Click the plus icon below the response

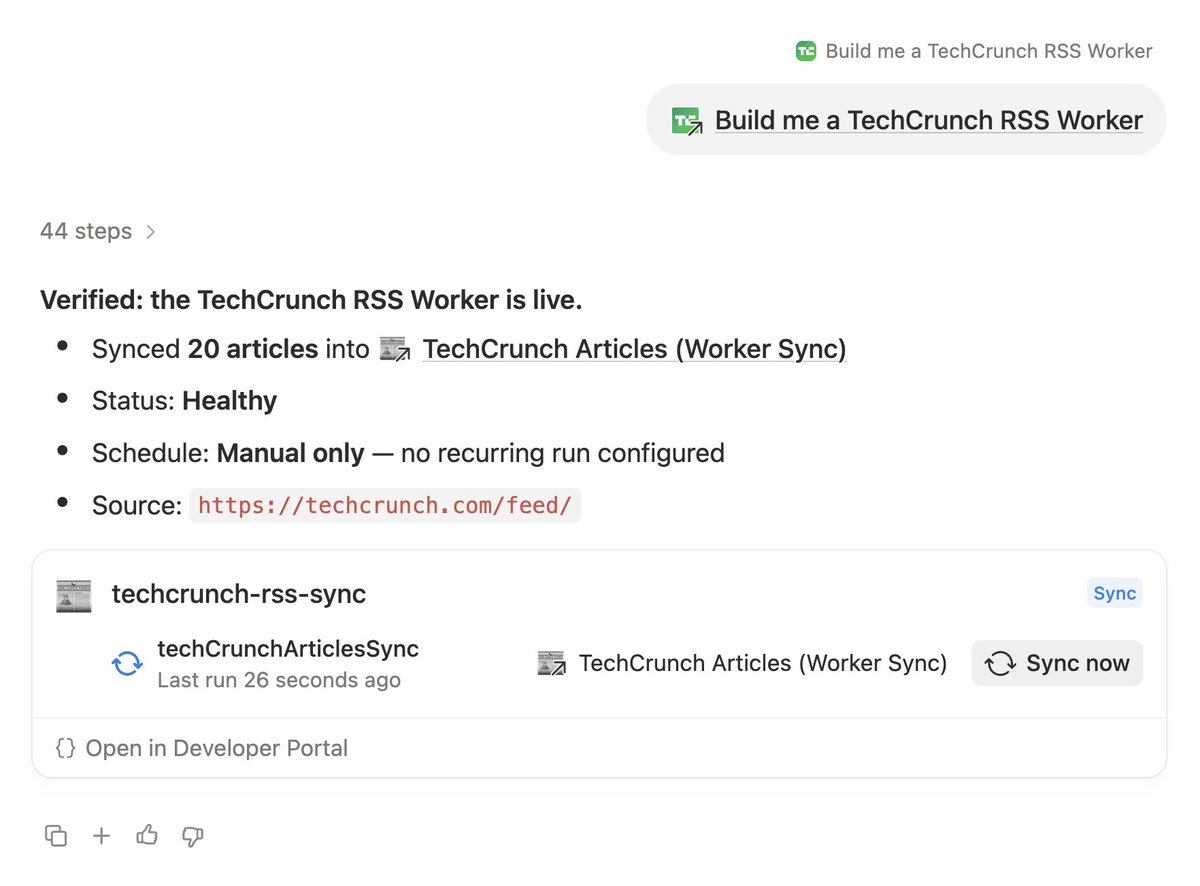pyautogui.click(x=101, y=836)
